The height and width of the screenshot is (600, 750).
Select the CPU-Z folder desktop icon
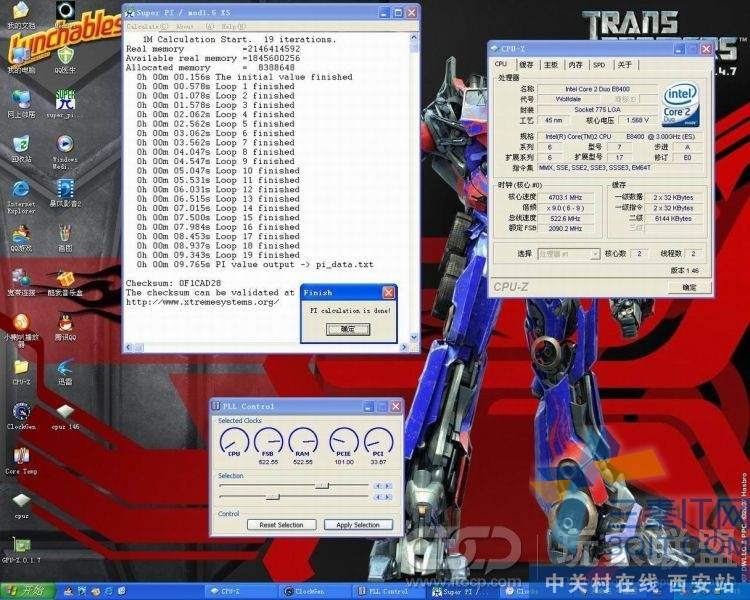pyautogui.click(x=21, y=372)
